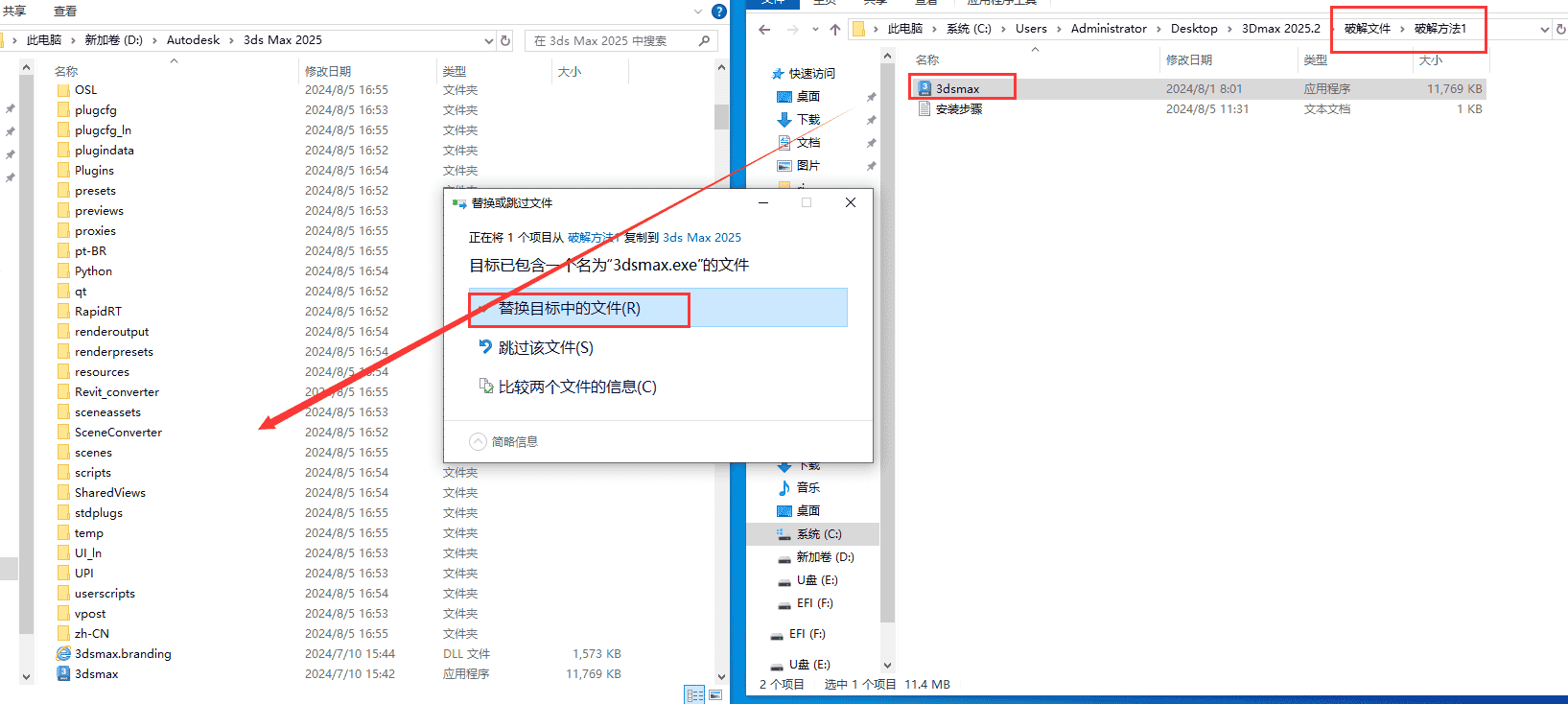
Task: Select the 安装步骤 text document icon
Action: [924, 108]
